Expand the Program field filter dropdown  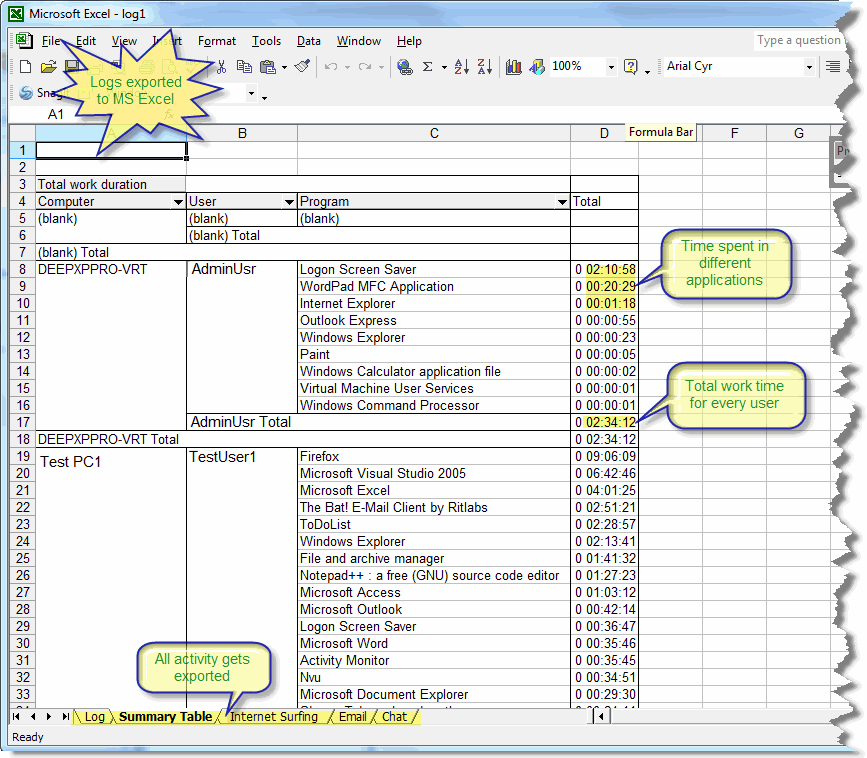click(x=562, y=202)
